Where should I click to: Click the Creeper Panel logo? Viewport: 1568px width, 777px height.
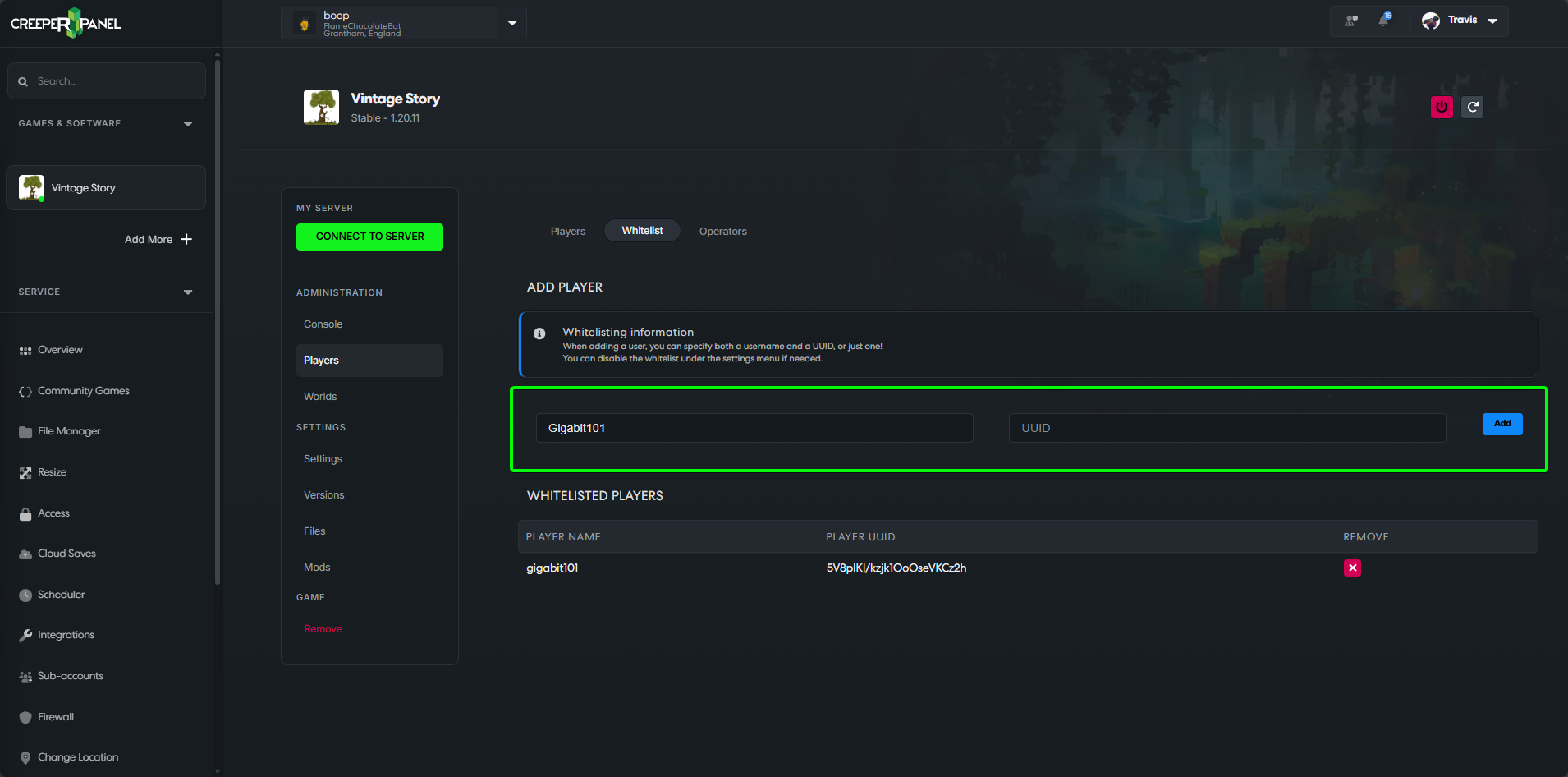coord(66,23)
